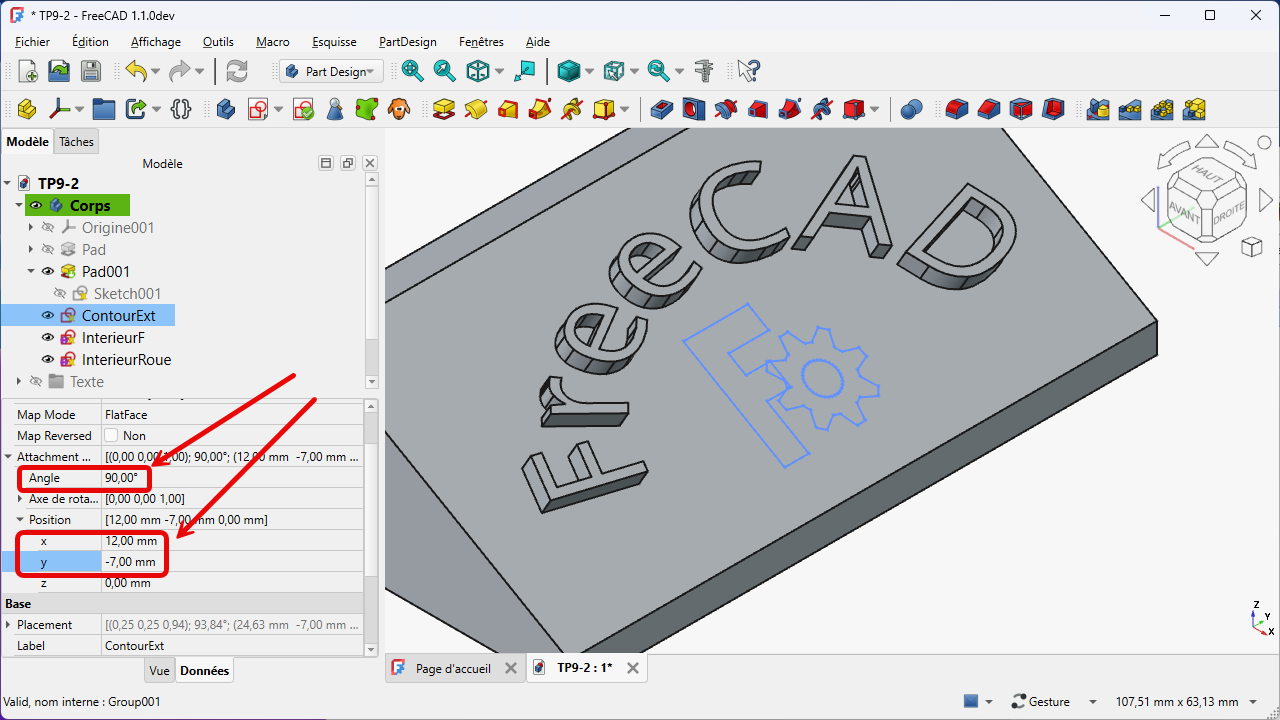Click the Fit all zoom icon
This screenshot has width=1280, height=720.
(412, 71)
